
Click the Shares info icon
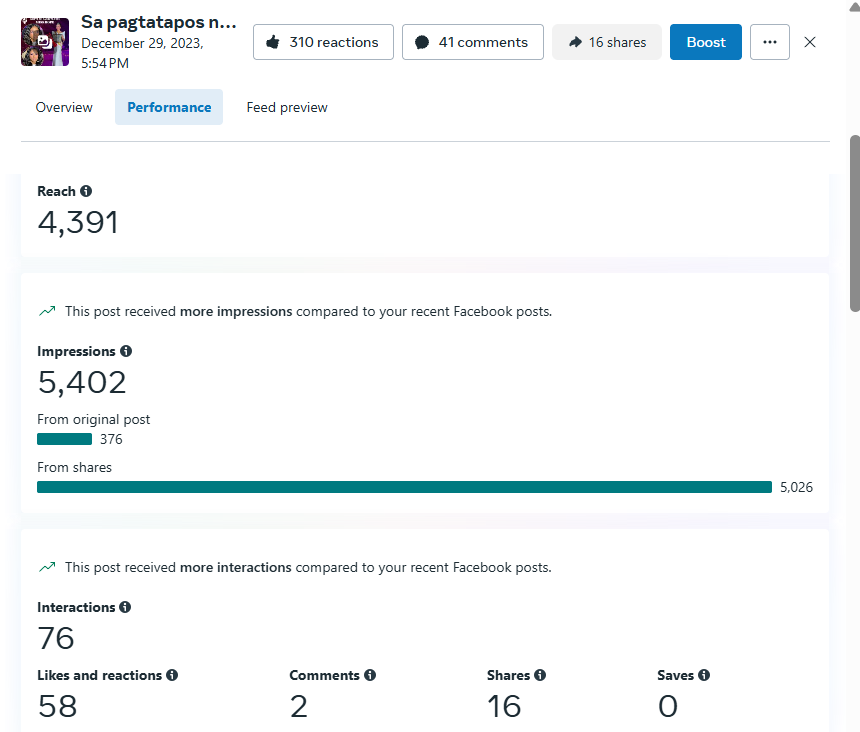[540, 675]
